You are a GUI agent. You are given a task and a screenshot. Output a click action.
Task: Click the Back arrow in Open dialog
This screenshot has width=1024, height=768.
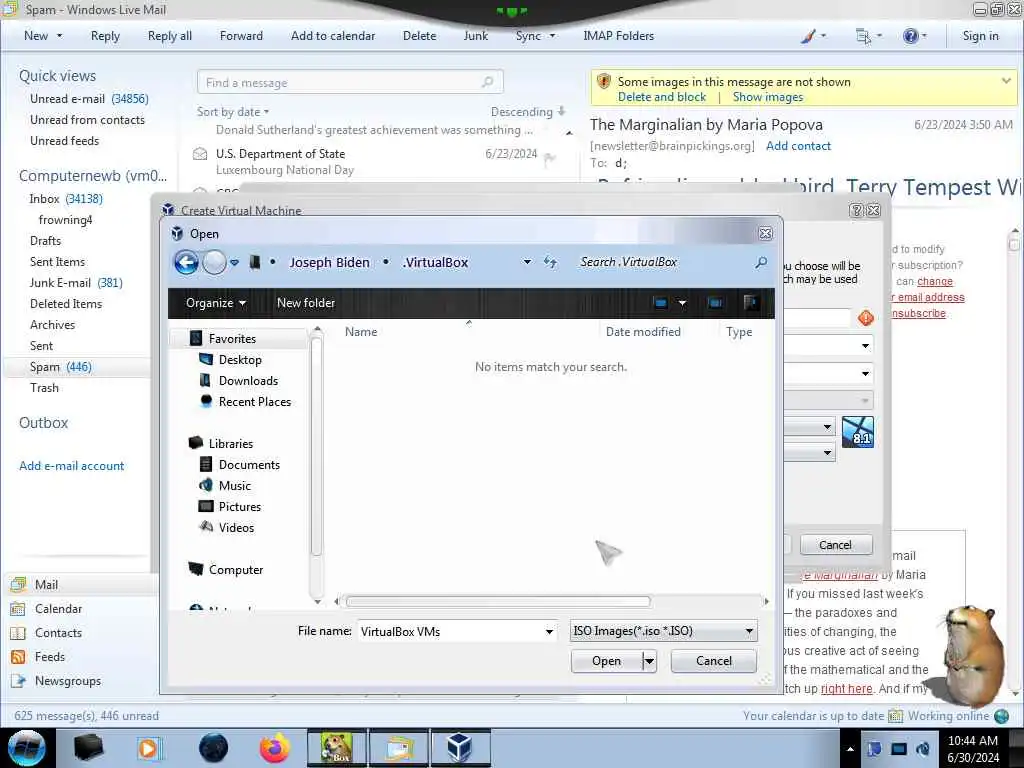point(187,263)
